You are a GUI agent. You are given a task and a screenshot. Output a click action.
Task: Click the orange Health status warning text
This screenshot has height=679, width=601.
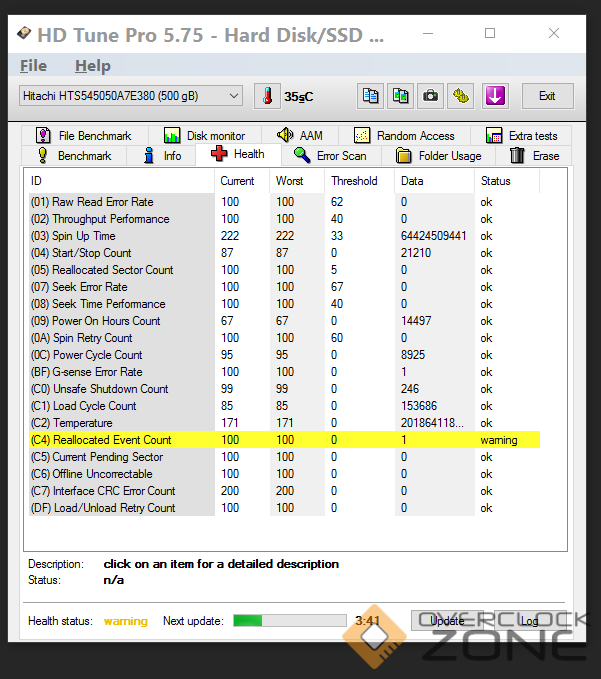pyautogui.click(x=126, y=621)
